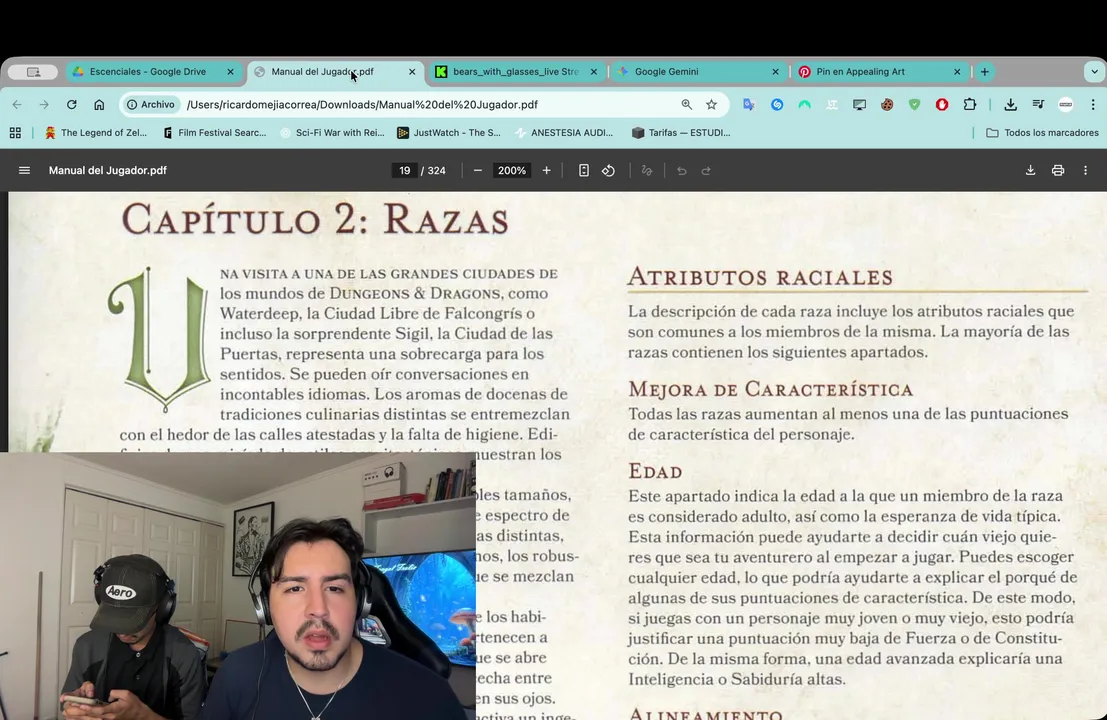Switch to the Escenciales - Google Drive tab
1107x720 pixels.
pyautogui.click(x=154, y=72)
